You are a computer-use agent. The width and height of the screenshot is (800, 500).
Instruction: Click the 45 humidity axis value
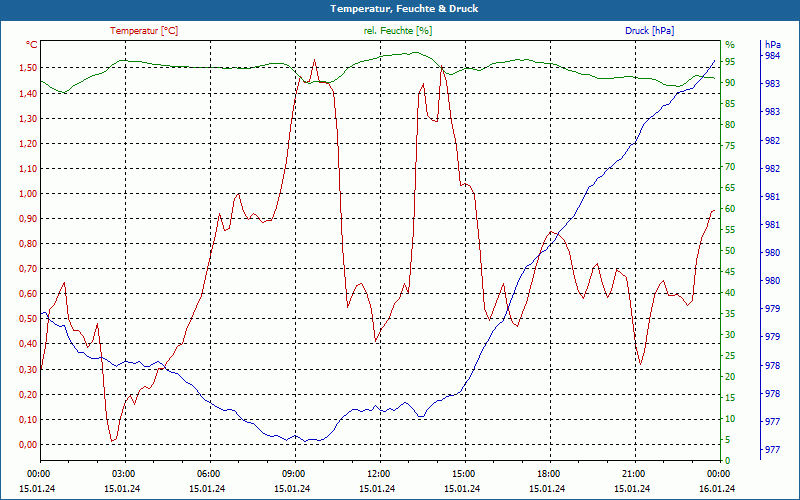pos(730,271)
